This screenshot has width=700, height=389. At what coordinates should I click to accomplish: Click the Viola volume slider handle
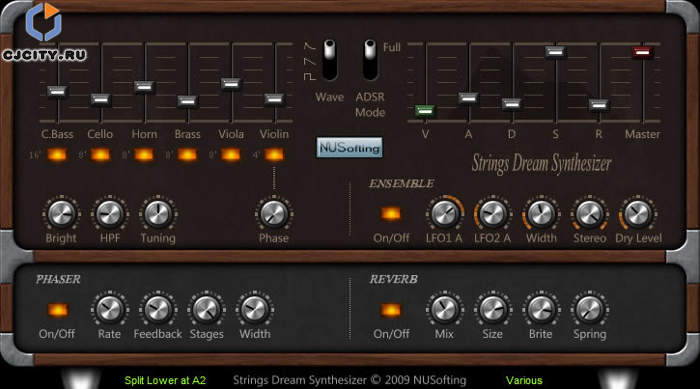[x=231, y=84]
